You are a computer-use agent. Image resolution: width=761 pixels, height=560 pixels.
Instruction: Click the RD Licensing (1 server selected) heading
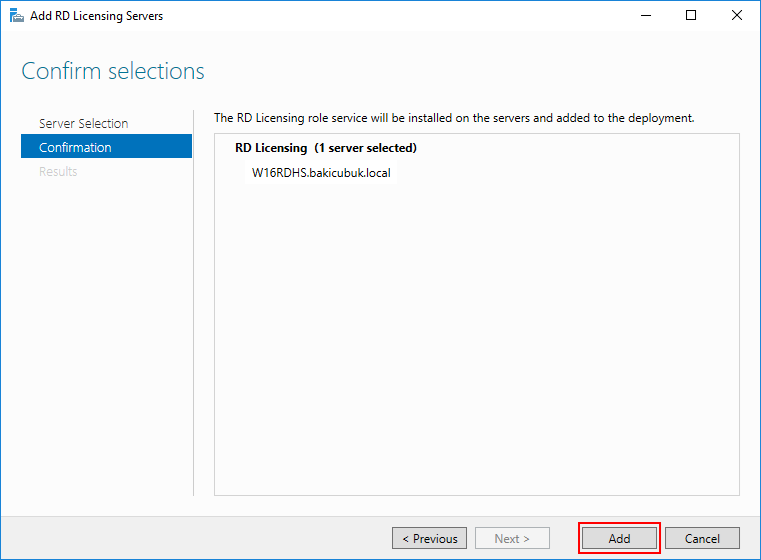tap(326, 148)
